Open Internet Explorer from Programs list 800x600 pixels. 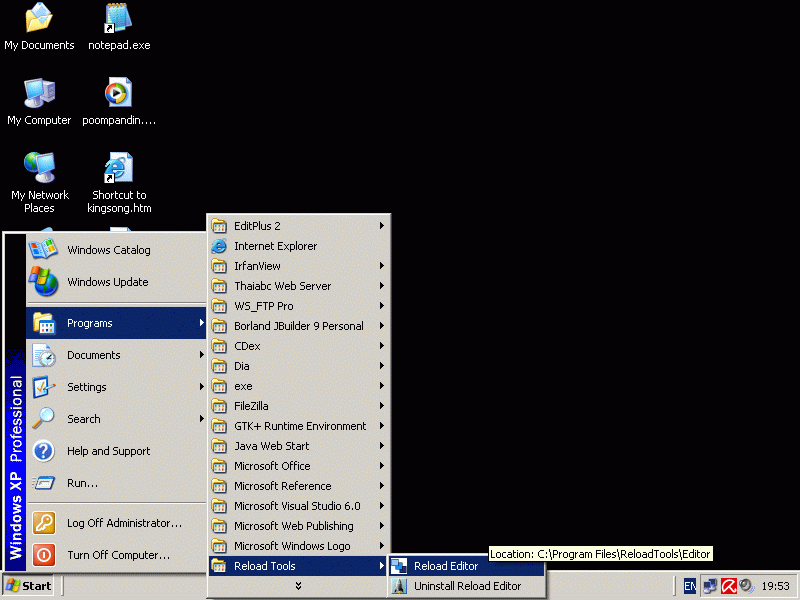click(275, 246)
